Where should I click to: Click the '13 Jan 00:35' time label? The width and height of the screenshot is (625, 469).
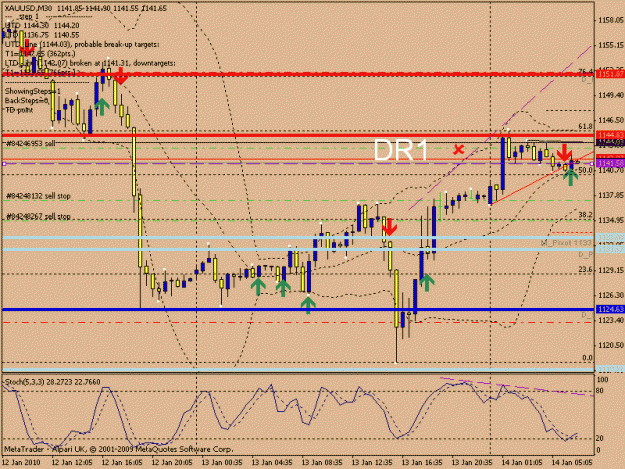(222, 462)
